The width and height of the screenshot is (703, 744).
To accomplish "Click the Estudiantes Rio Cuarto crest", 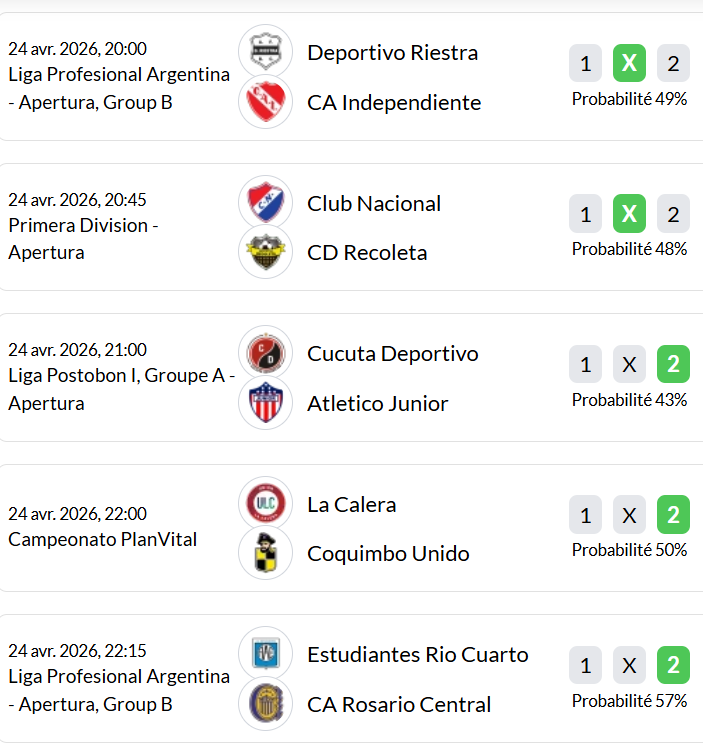I will tap(265, 654).
